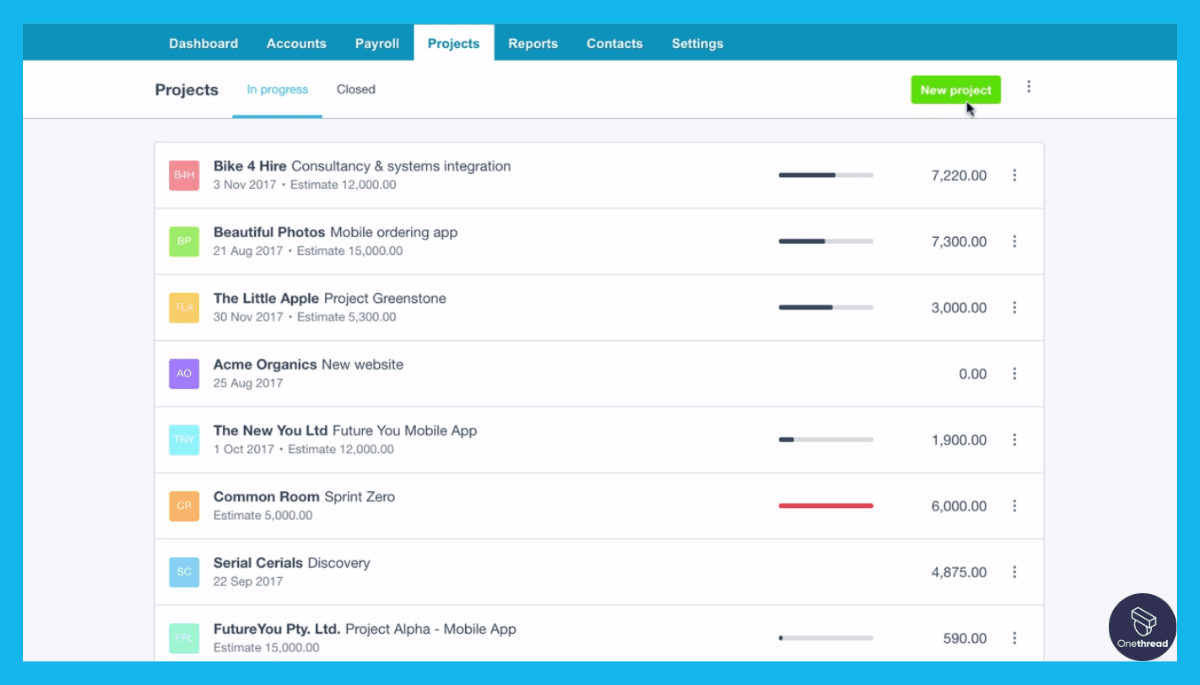This screenshot has width=1200, height=685.
Task: Click the New project button
Action: click(955, 89)
